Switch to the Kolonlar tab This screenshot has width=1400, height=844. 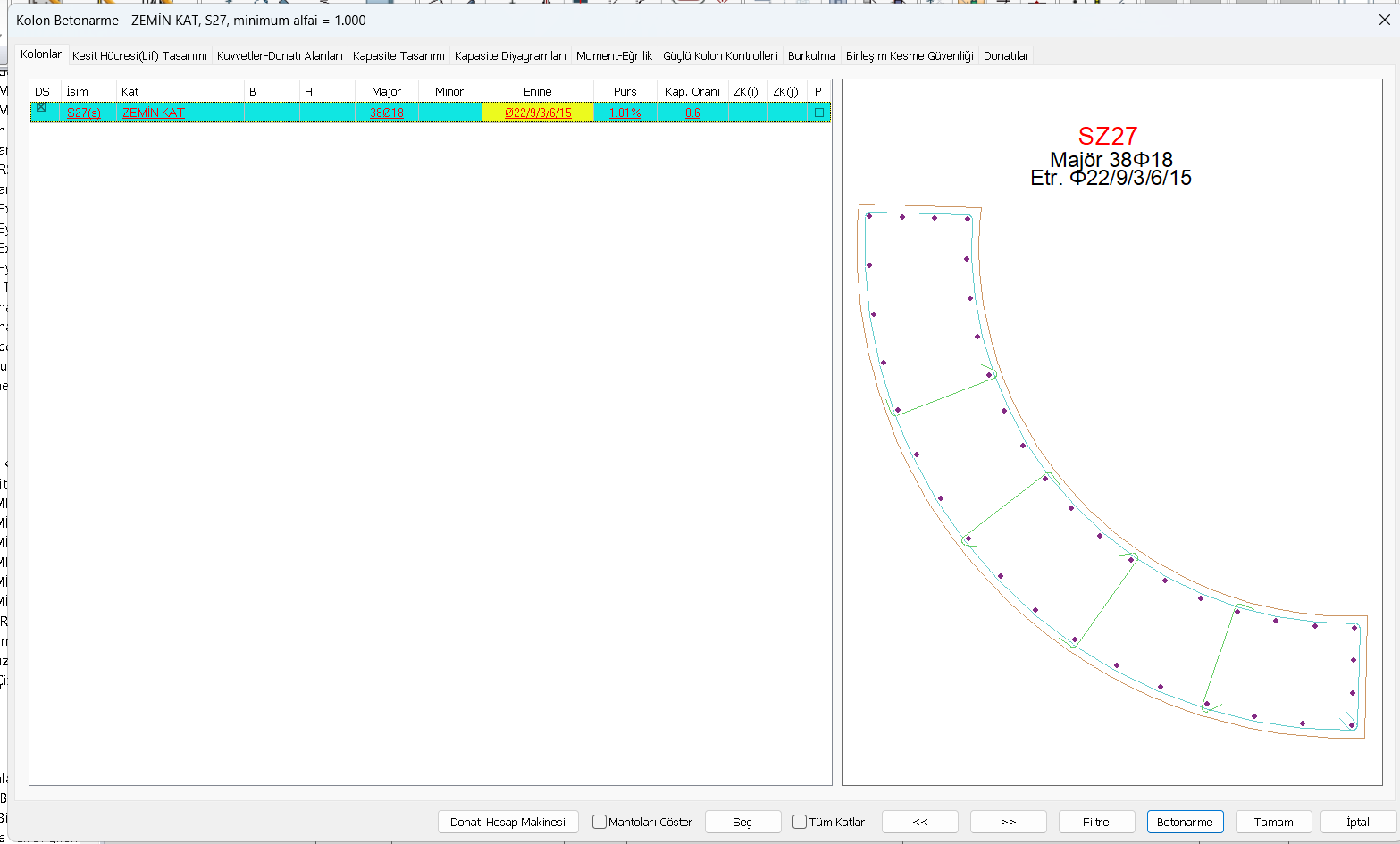[41, 54]
